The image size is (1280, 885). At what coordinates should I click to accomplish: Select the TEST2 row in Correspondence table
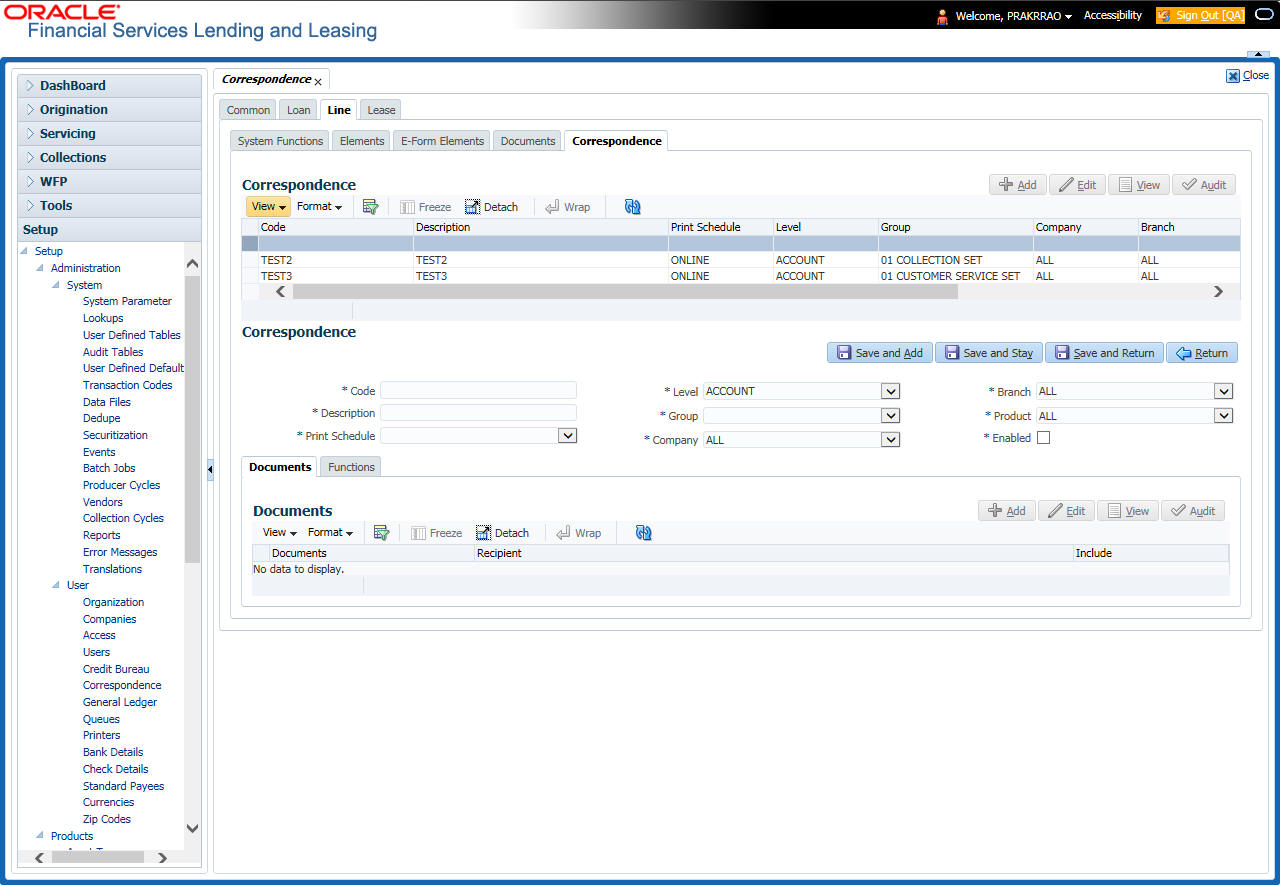pyautogui.click(x=740, y=260)
